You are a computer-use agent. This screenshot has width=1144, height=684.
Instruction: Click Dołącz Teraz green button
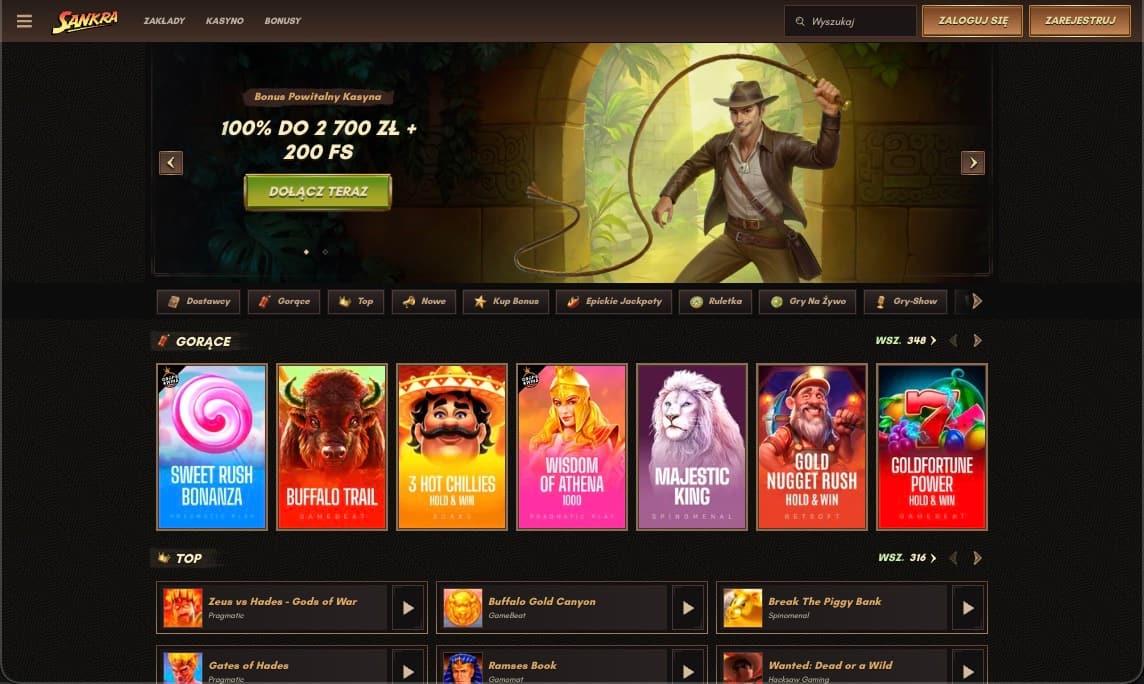[317, 192]
